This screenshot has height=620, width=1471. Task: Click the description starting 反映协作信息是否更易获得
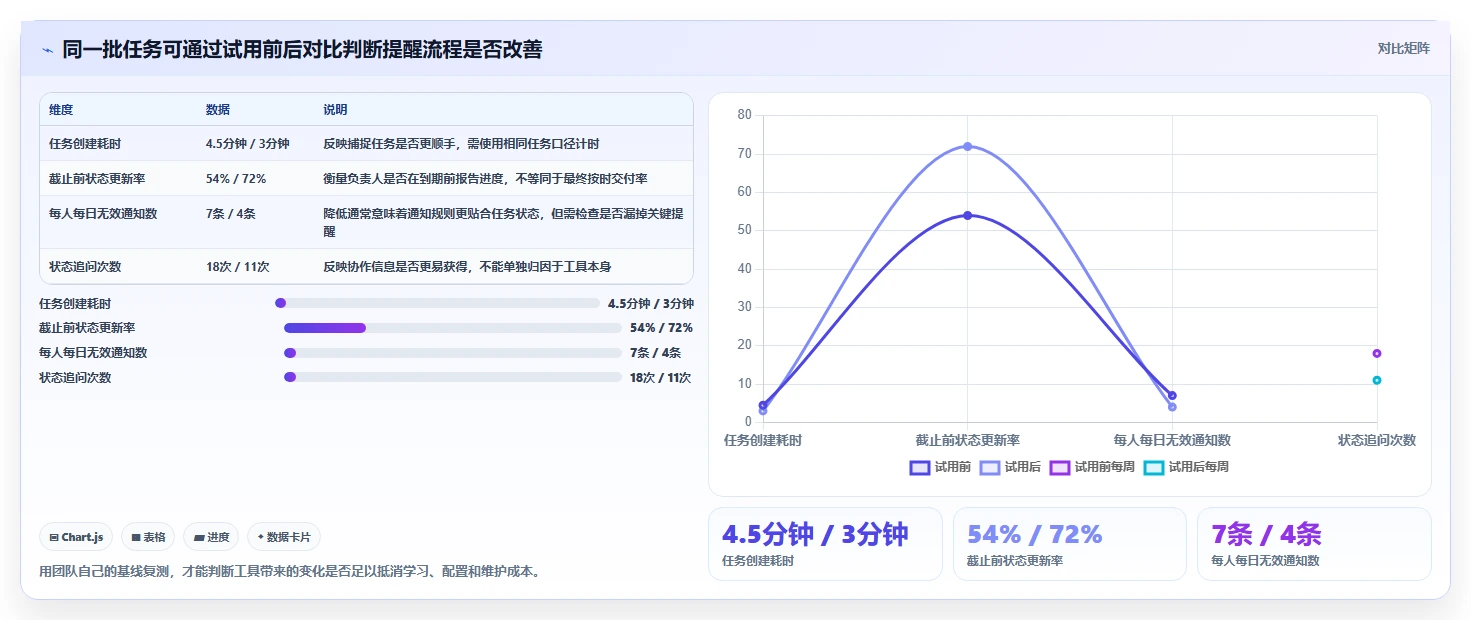467,267
